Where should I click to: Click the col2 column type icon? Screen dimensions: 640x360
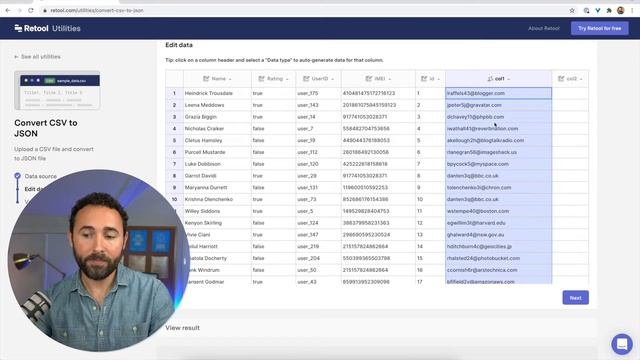pos(561,78)
